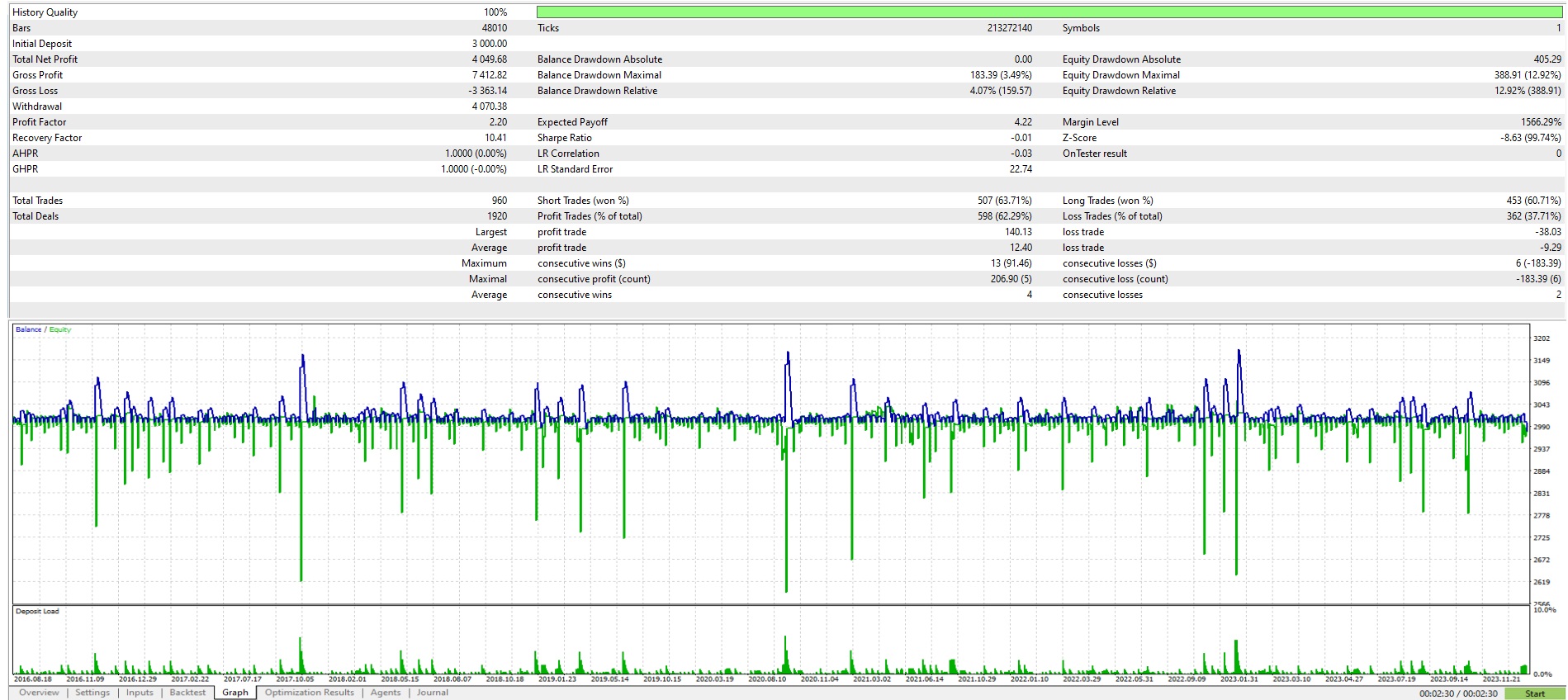
Task: Click the Balance Drawdown Maximal value
Action: [1001, 75]
